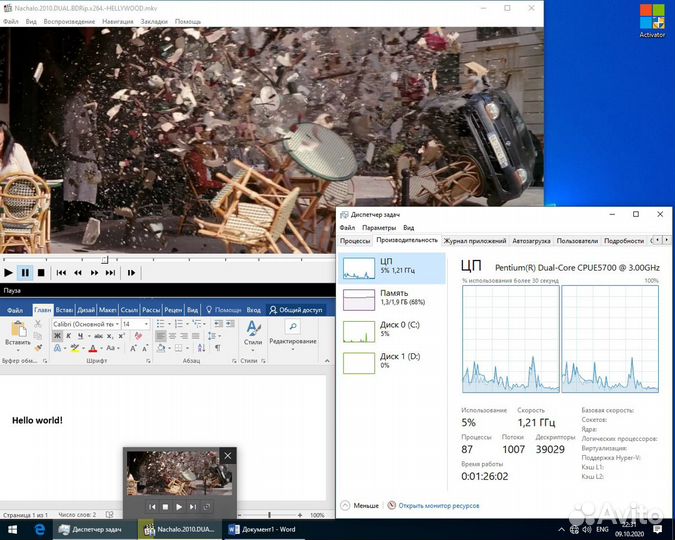Switch to the Вставка tab in Word
The image size is (675, 540).
pyautogui.click(x=64, y=310)
